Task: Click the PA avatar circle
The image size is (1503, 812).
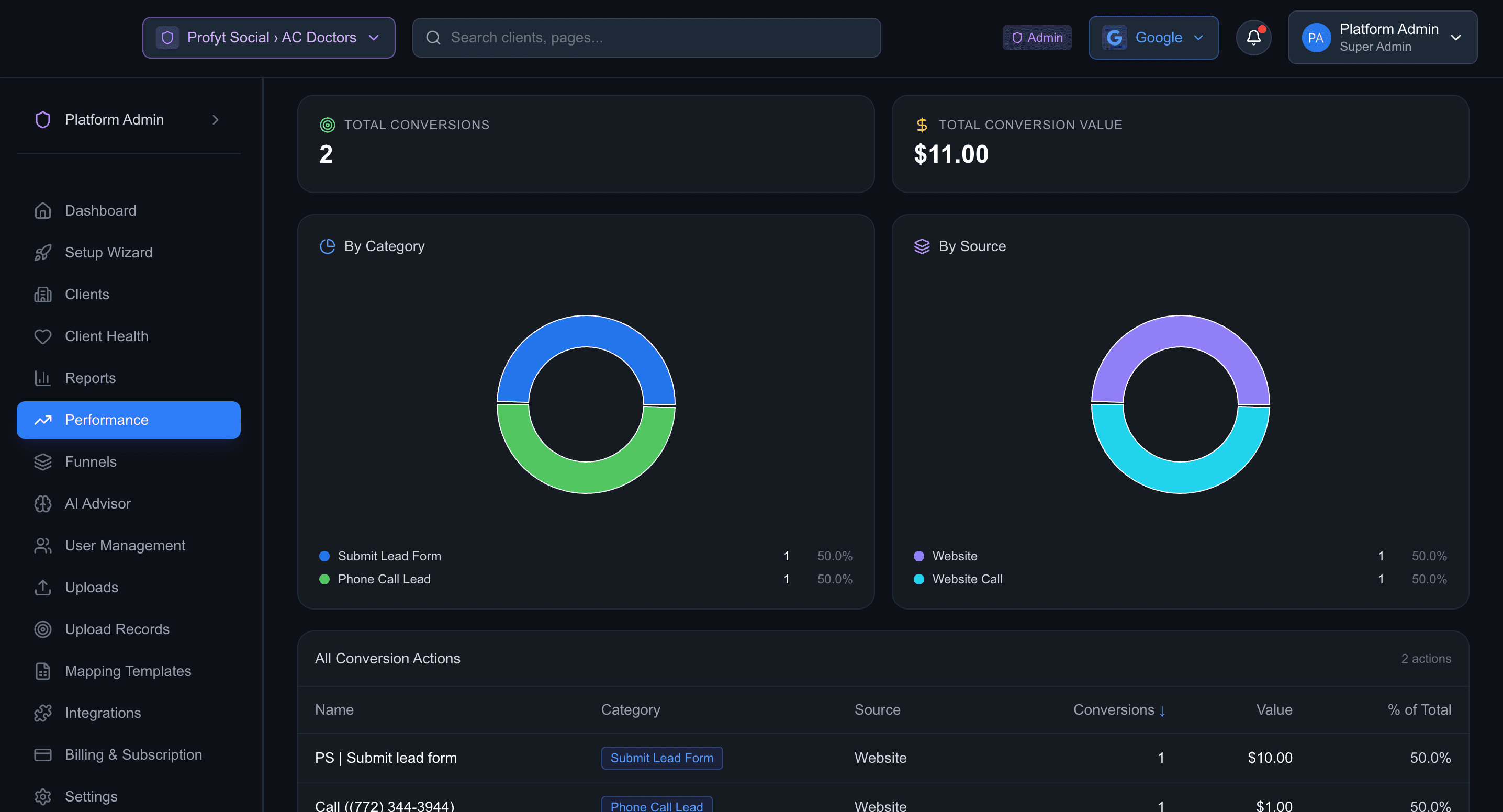Action: pos(1316,37)
